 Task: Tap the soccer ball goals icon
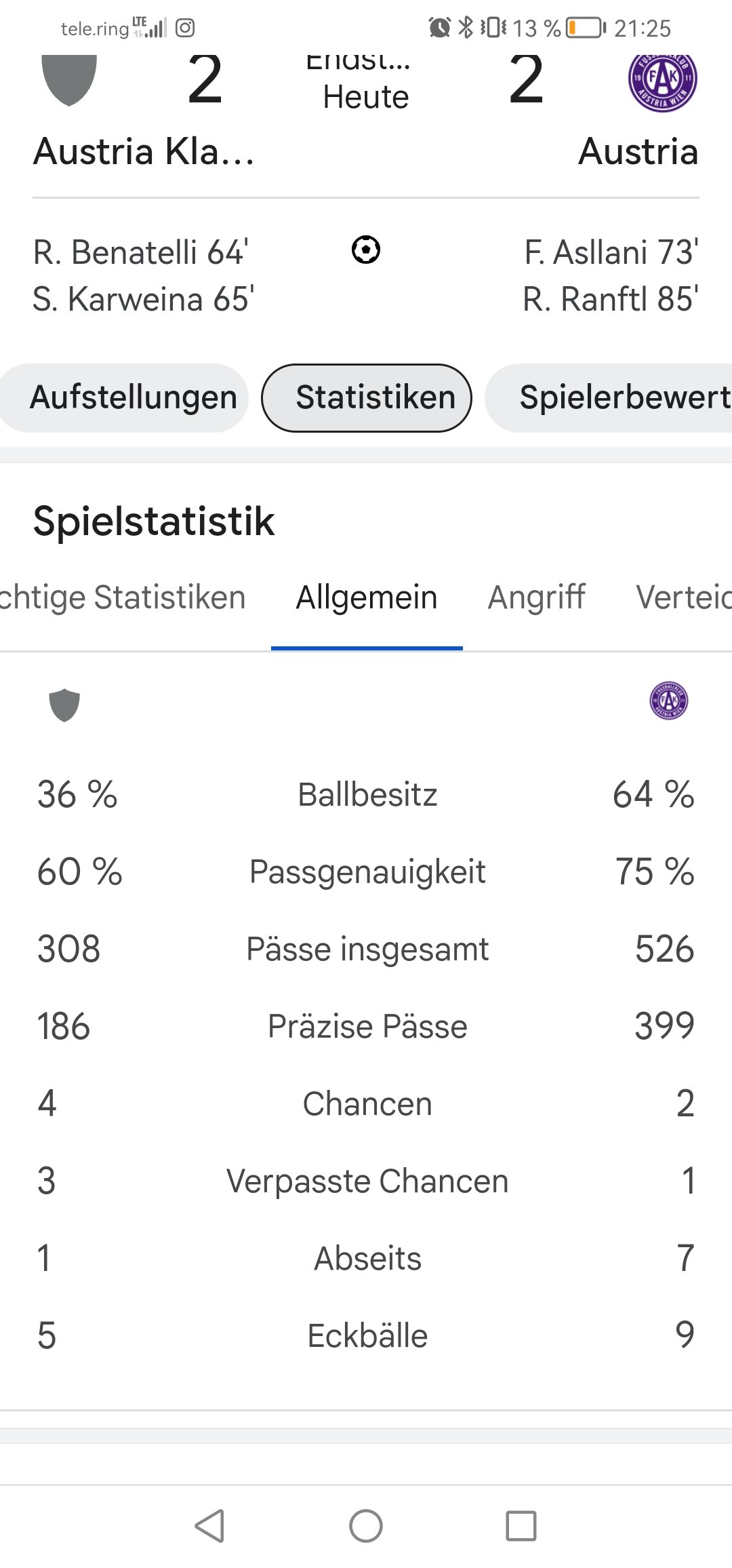tap(366, 250)
